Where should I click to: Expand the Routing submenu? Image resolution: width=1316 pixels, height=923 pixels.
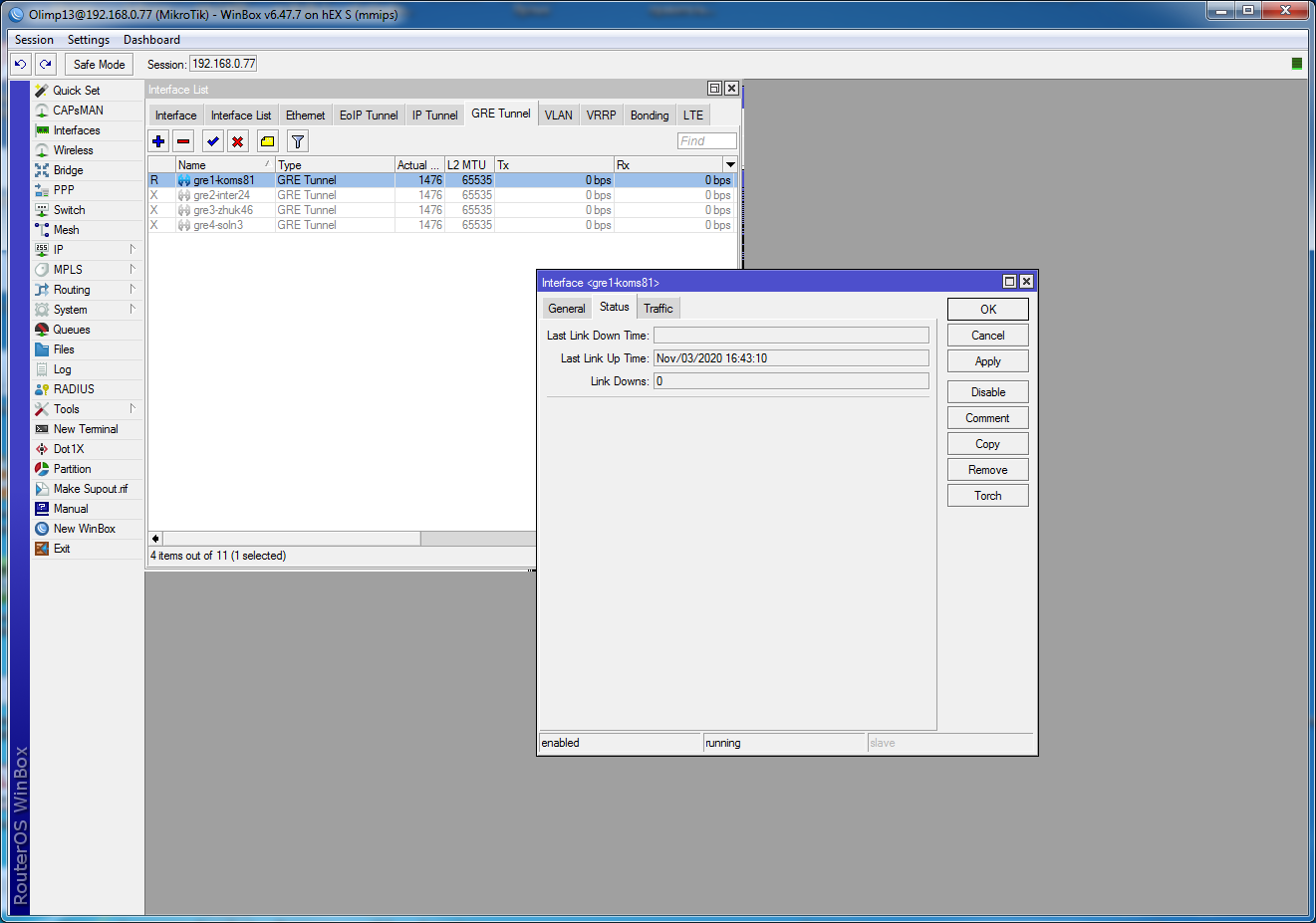coord(88,290)
